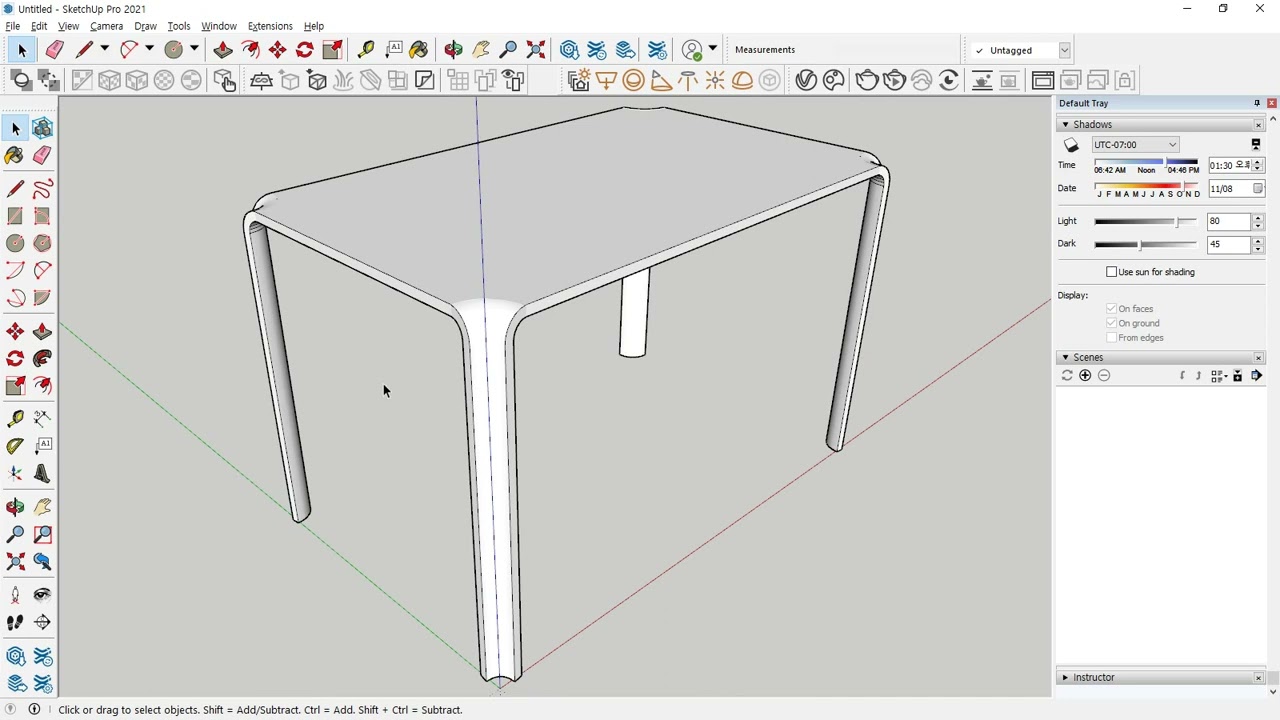Viewport: 1280px width, 720px height.
Task: Click the show/hide shadows button
Action: [x=1071, y=145]
